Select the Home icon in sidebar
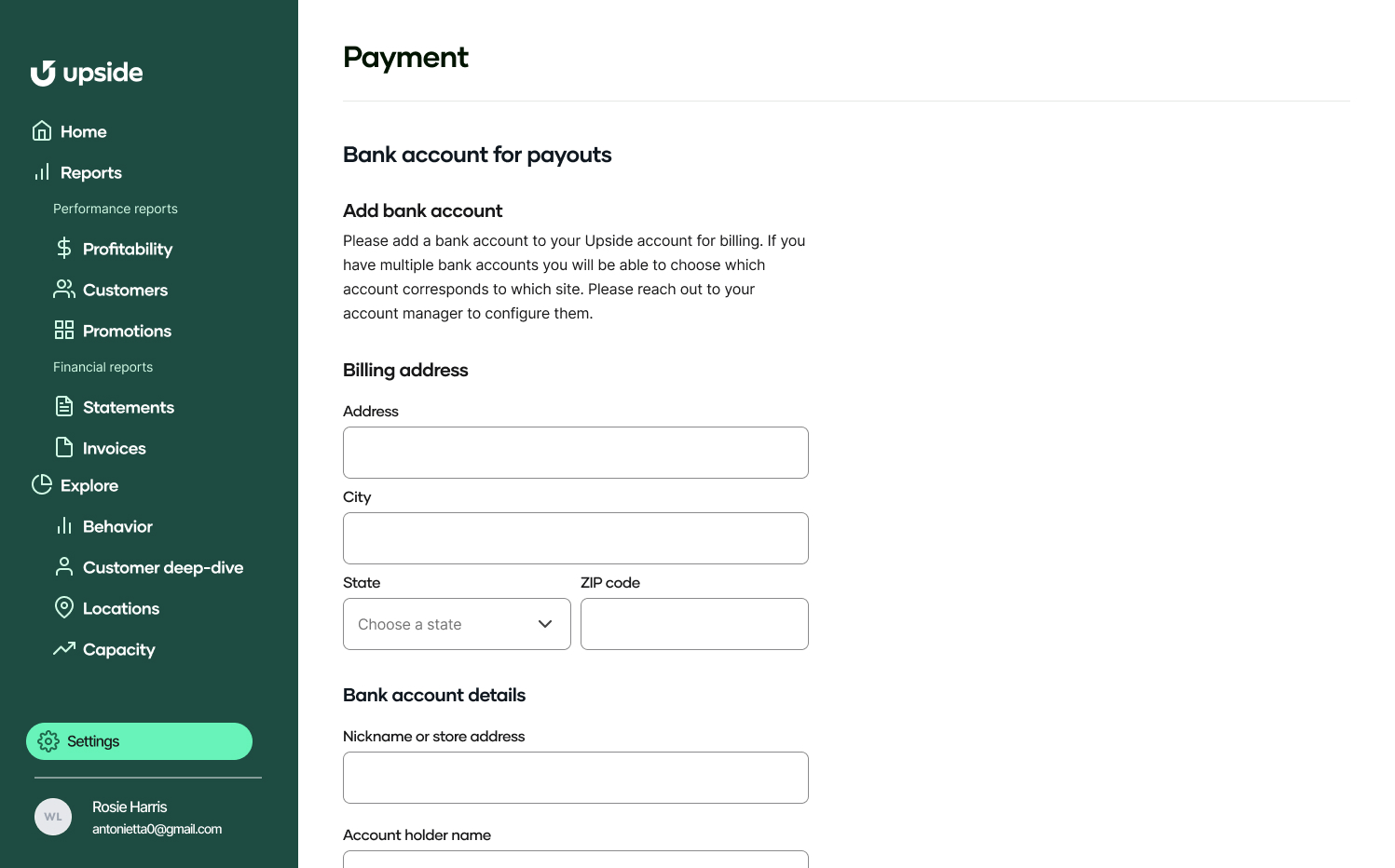The image size is (1395, 868). pos(42,130)
